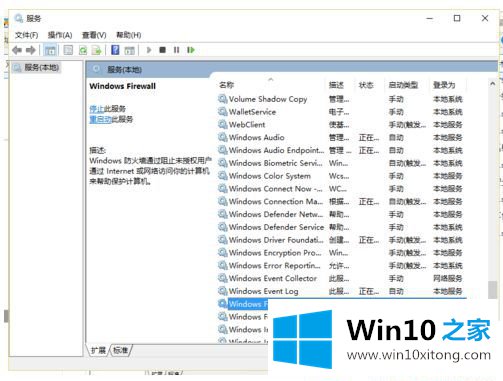Click the 重启动 link to restart service
Viewport: 503px width, 381px height.
[x=100, y=119]
